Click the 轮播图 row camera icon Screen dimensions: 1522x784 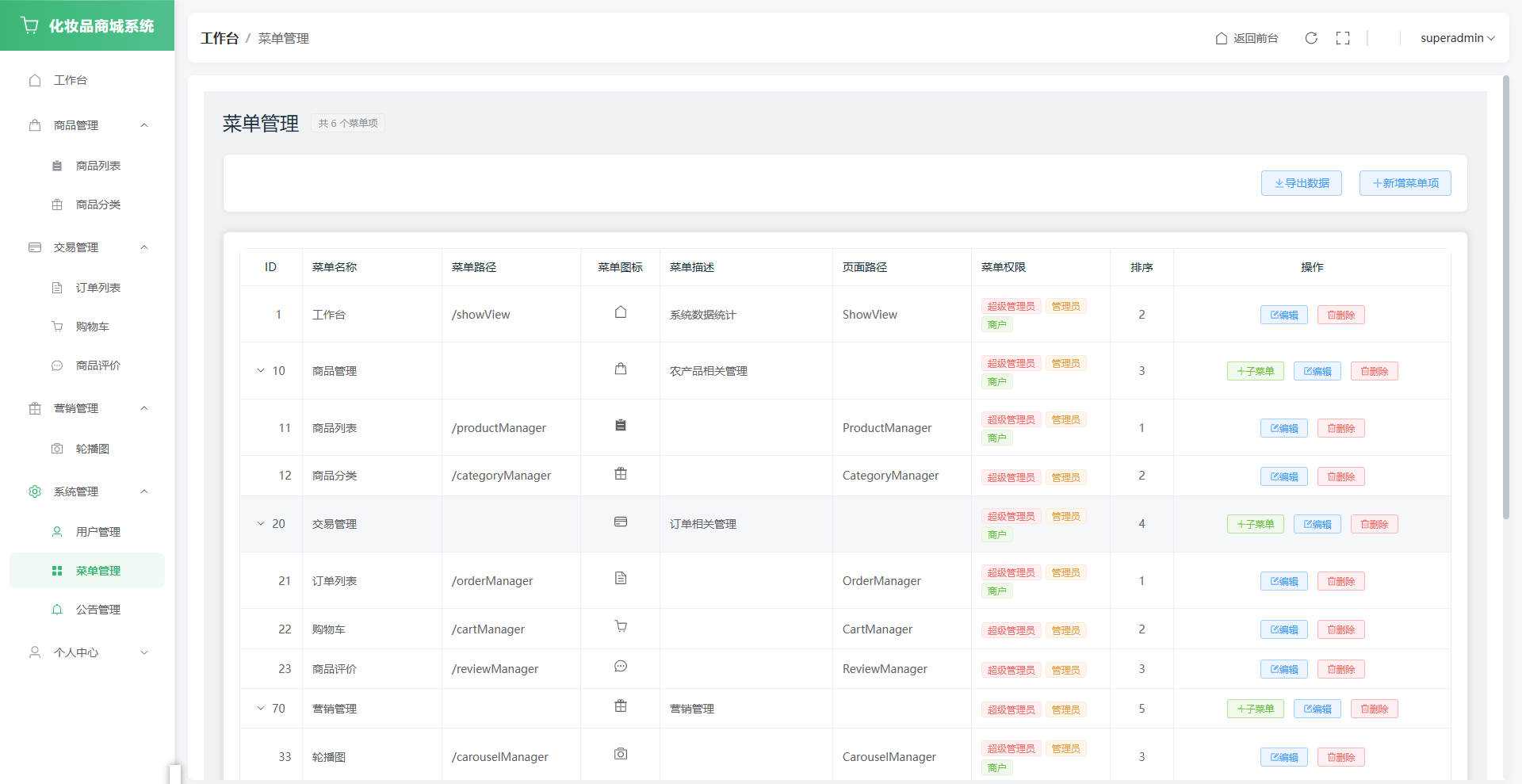pos(621,754)
